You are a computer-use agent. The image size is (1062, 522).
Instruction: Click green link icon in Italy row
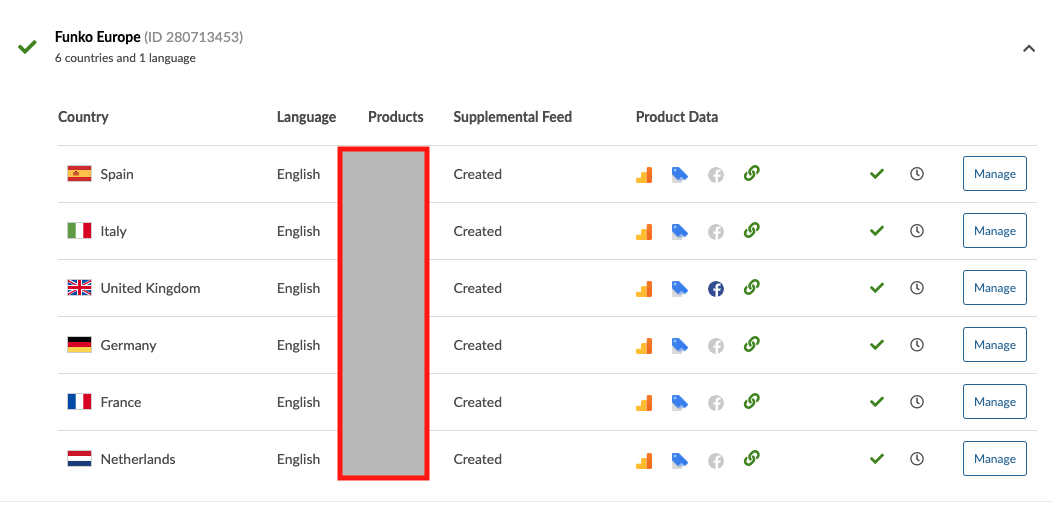coord(752,231)
